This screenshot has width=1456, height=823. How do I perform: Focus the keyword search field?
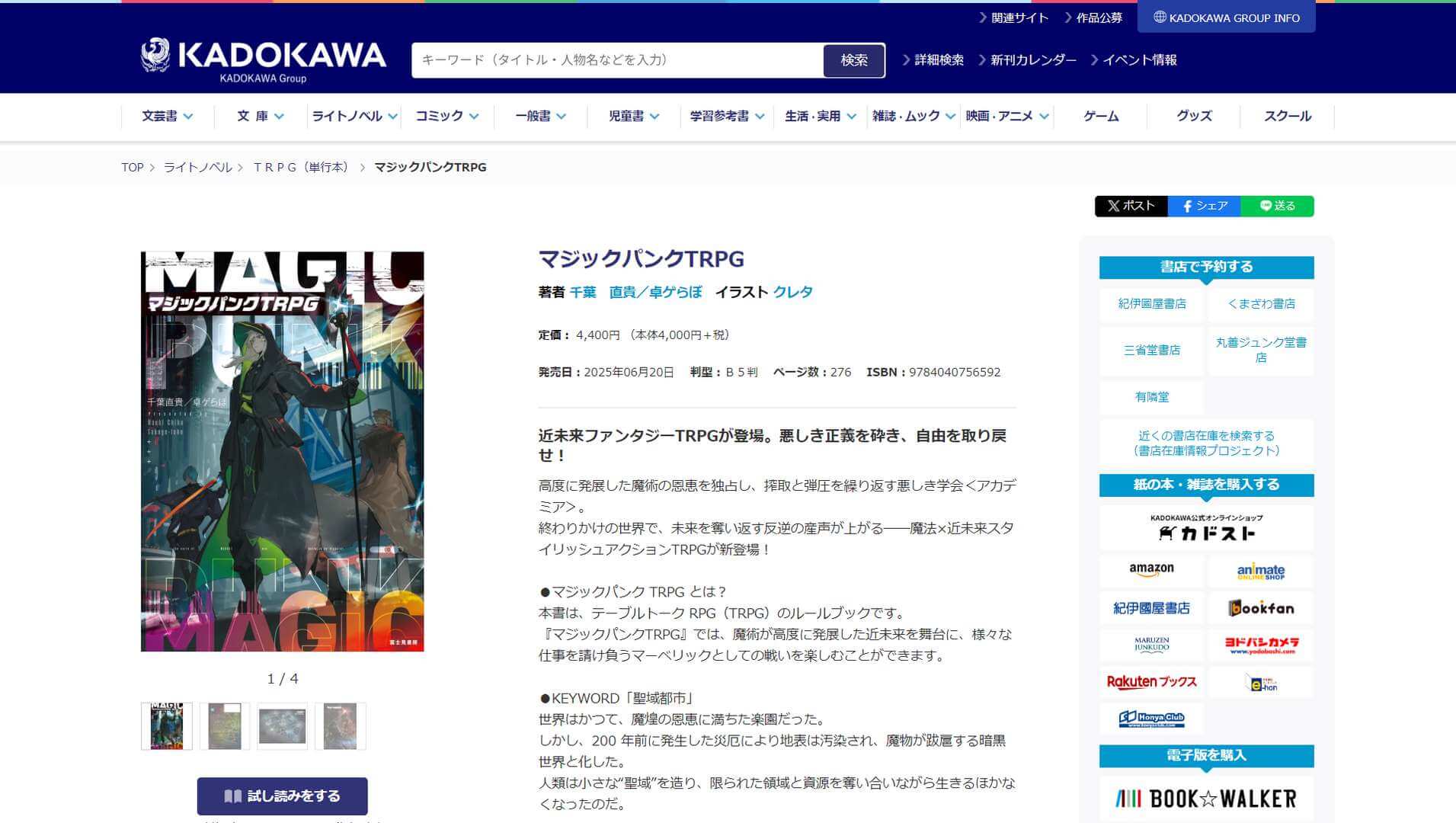pyautogui.click(x=618, y=60)
